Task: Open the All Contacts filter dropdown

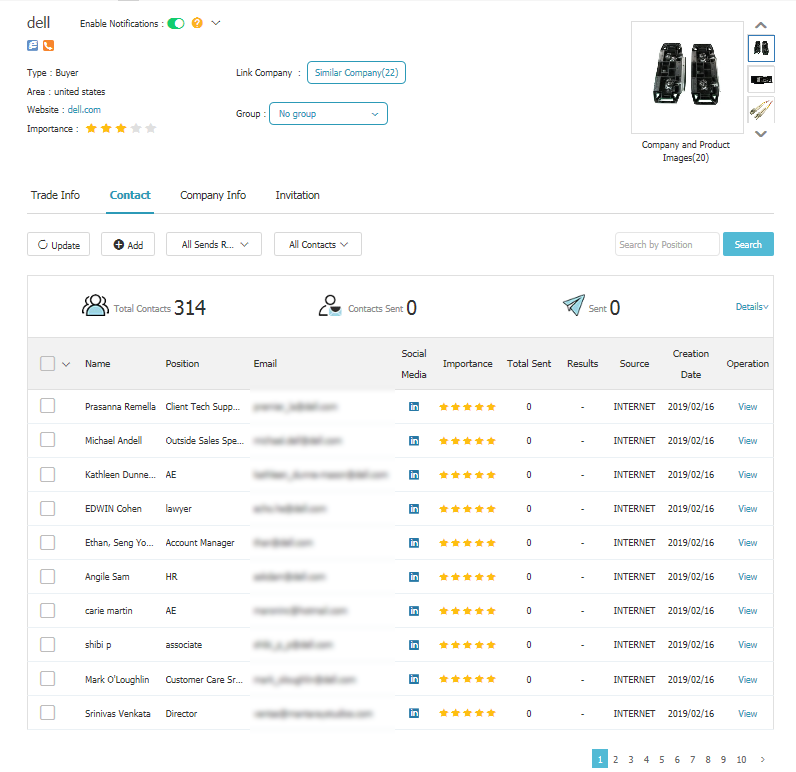Action: click(318, 244)
